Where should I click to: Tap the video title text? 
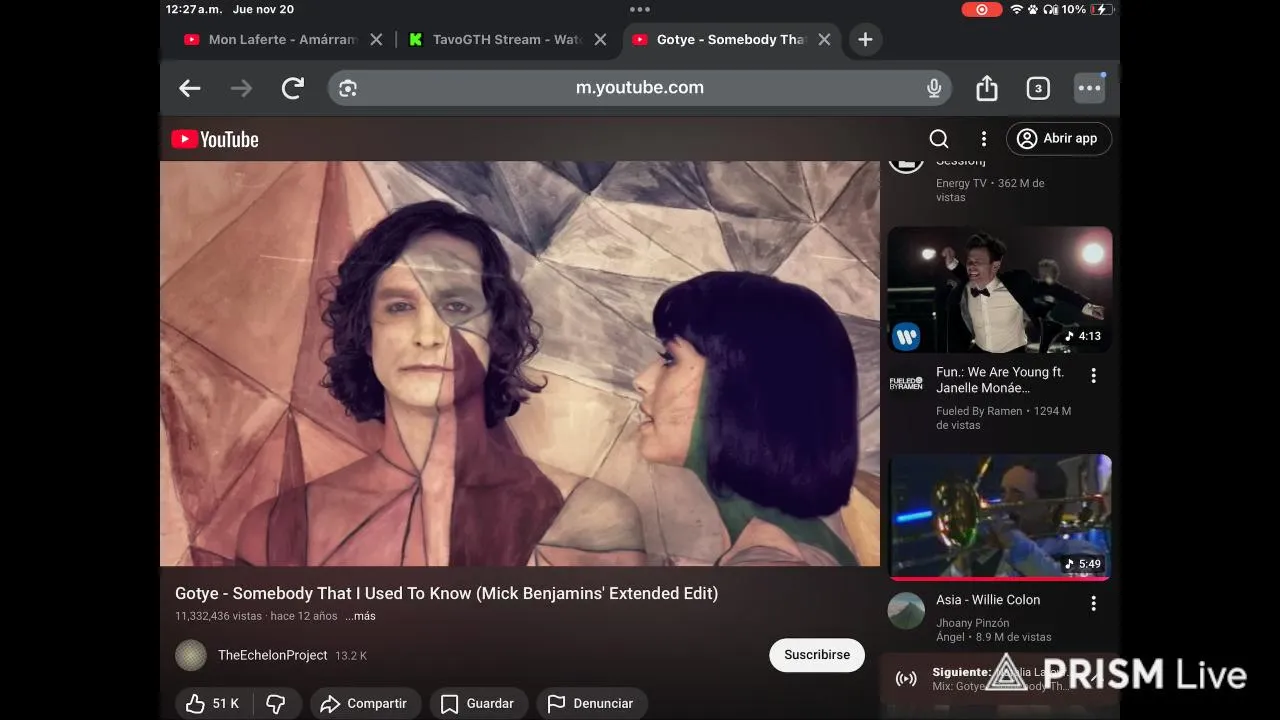pyautogui.click(x=446, y=593)
